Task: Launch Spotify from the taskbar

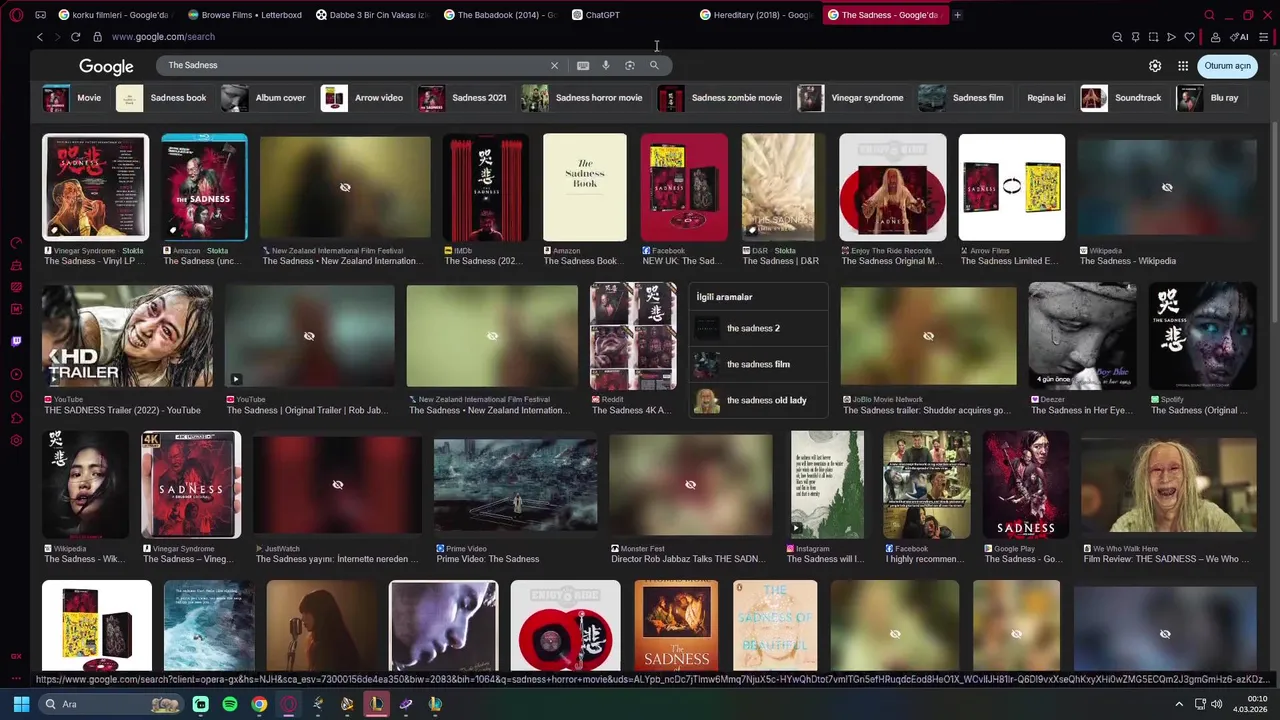Action: pos(230,704)
